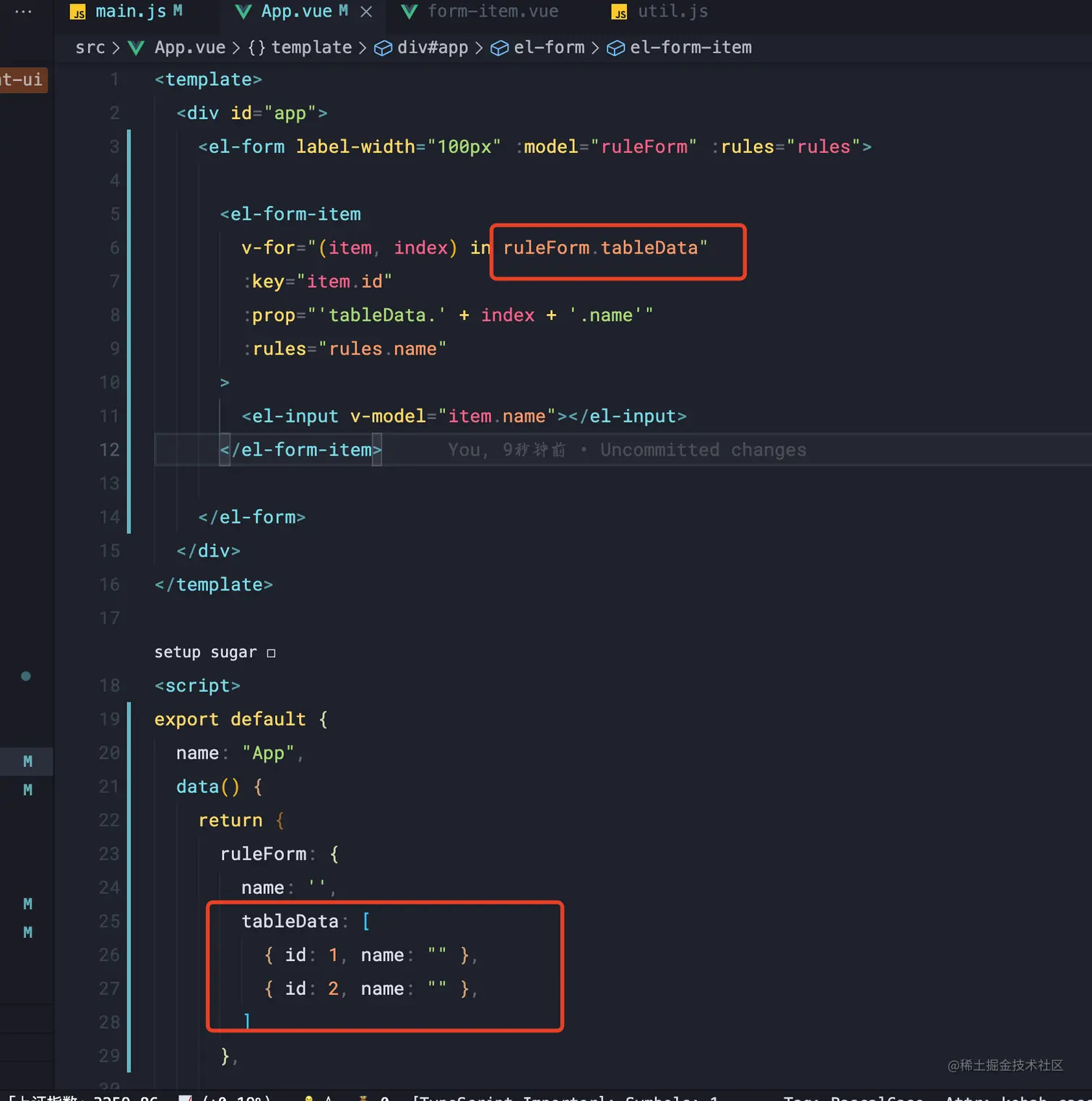Open the form-item.vue tab

pos(492,12)
